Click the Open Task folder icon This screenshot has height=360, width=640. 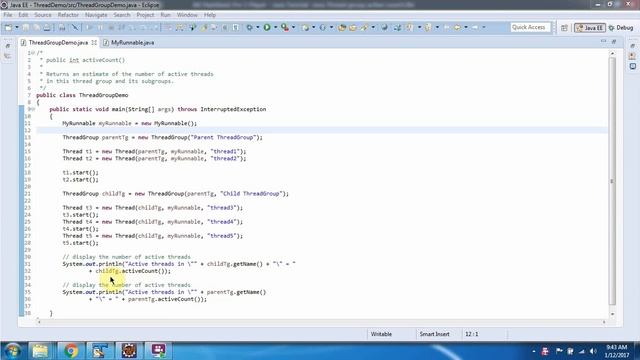coord(353,27)
